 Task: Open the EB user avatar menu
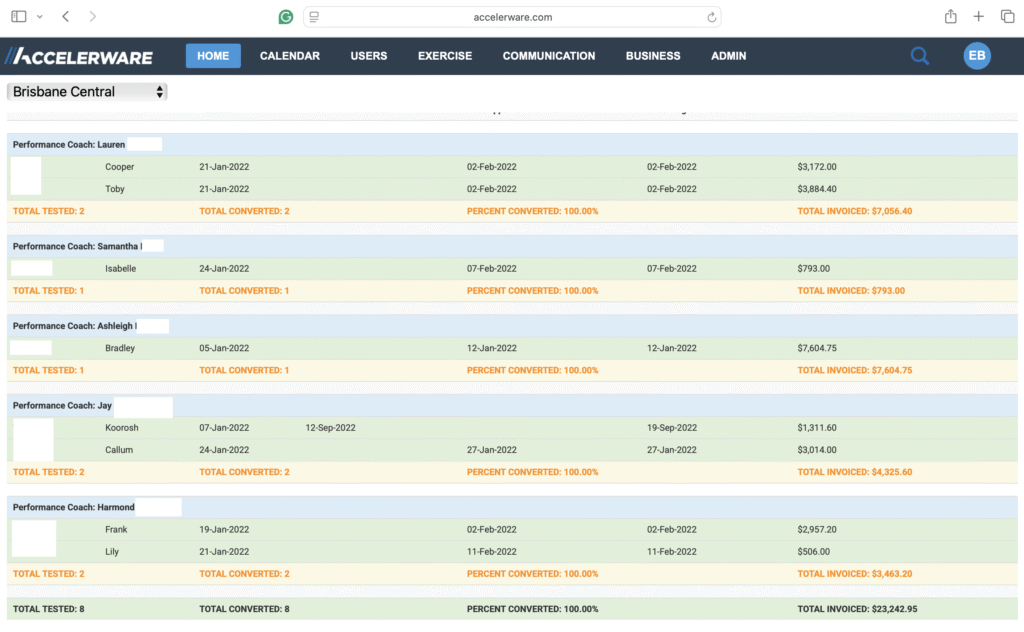(977, 56)
